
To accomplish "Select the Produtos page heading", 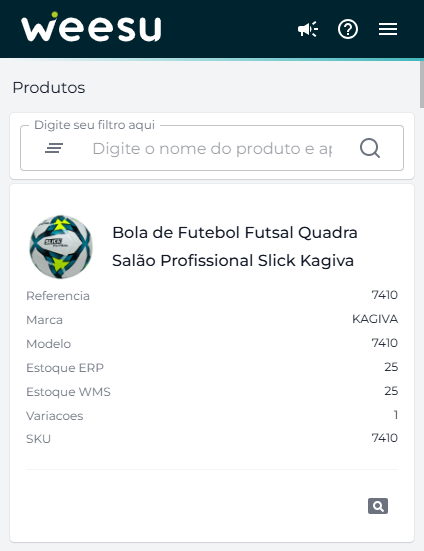I will point(49,87).
